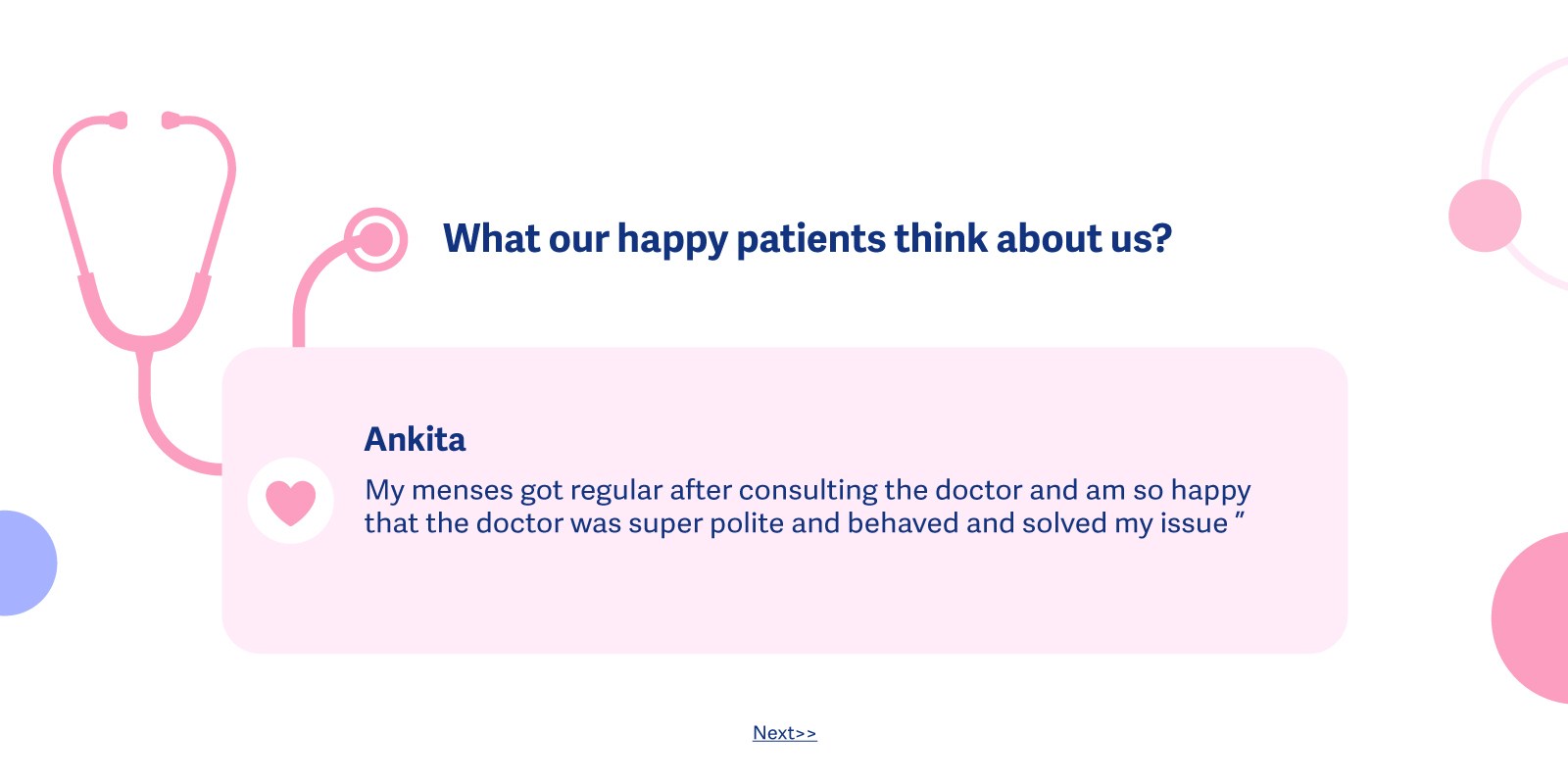This screenshot has height=784, width=1568.
Task: Click the line starting "My menses got regular"
Action: (807, 490)
